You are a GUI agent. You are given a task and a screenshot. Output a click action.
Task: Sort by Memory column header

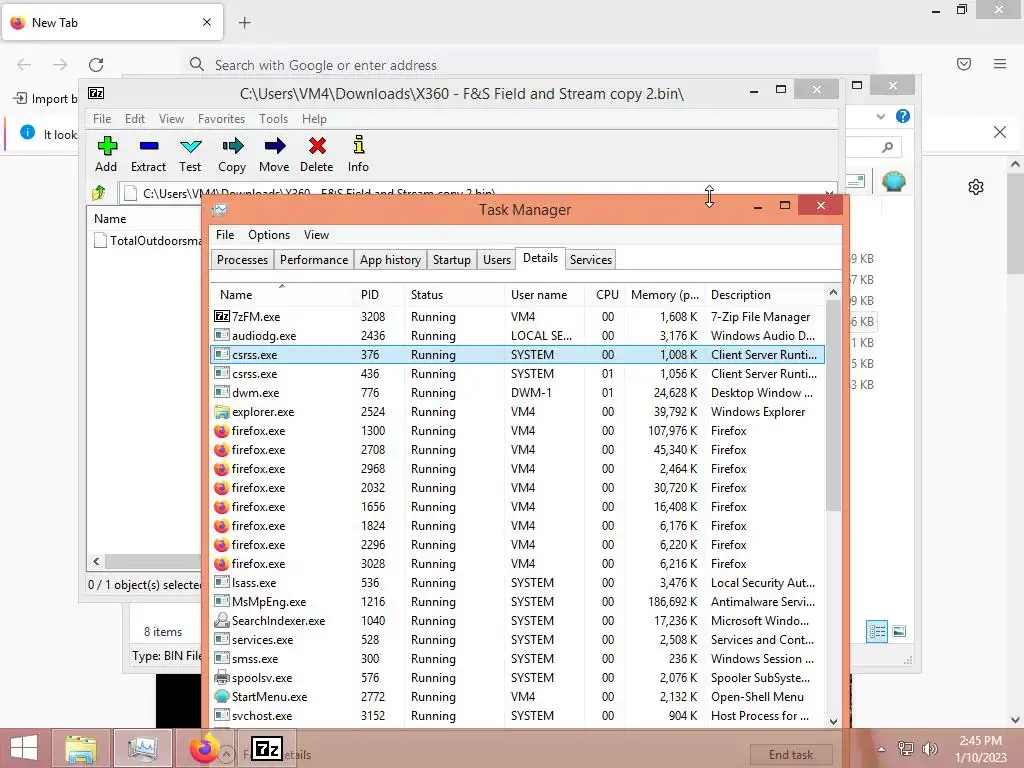[x=664, y=295]
